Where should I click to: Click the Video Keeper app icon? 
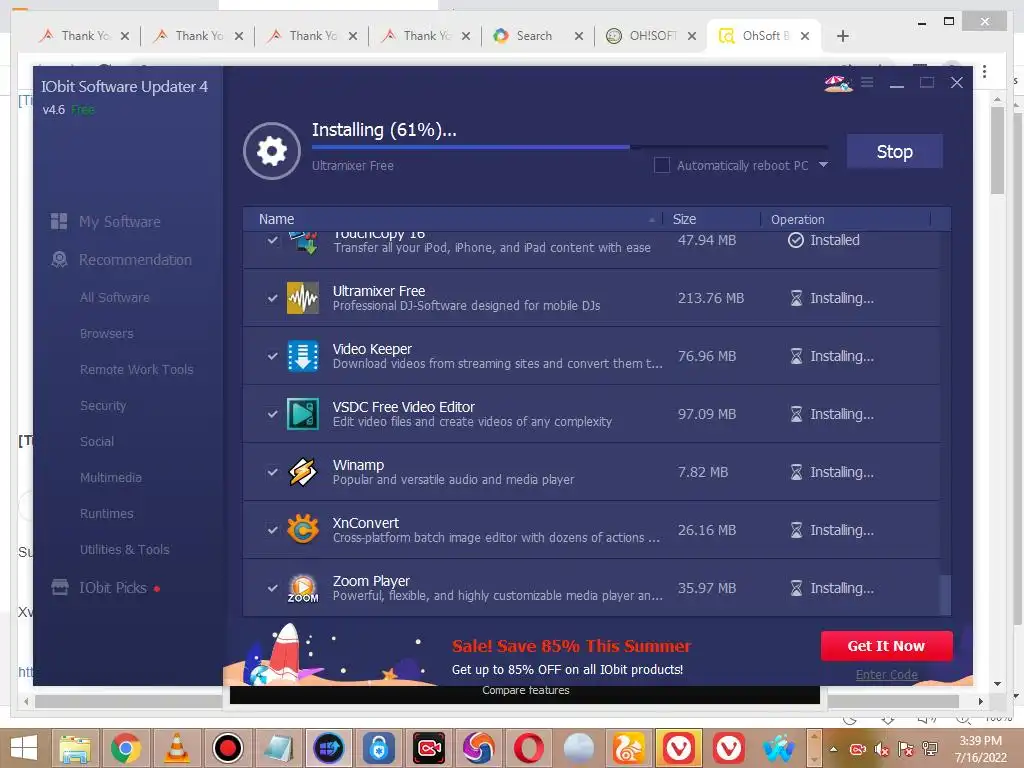point(303,356)
